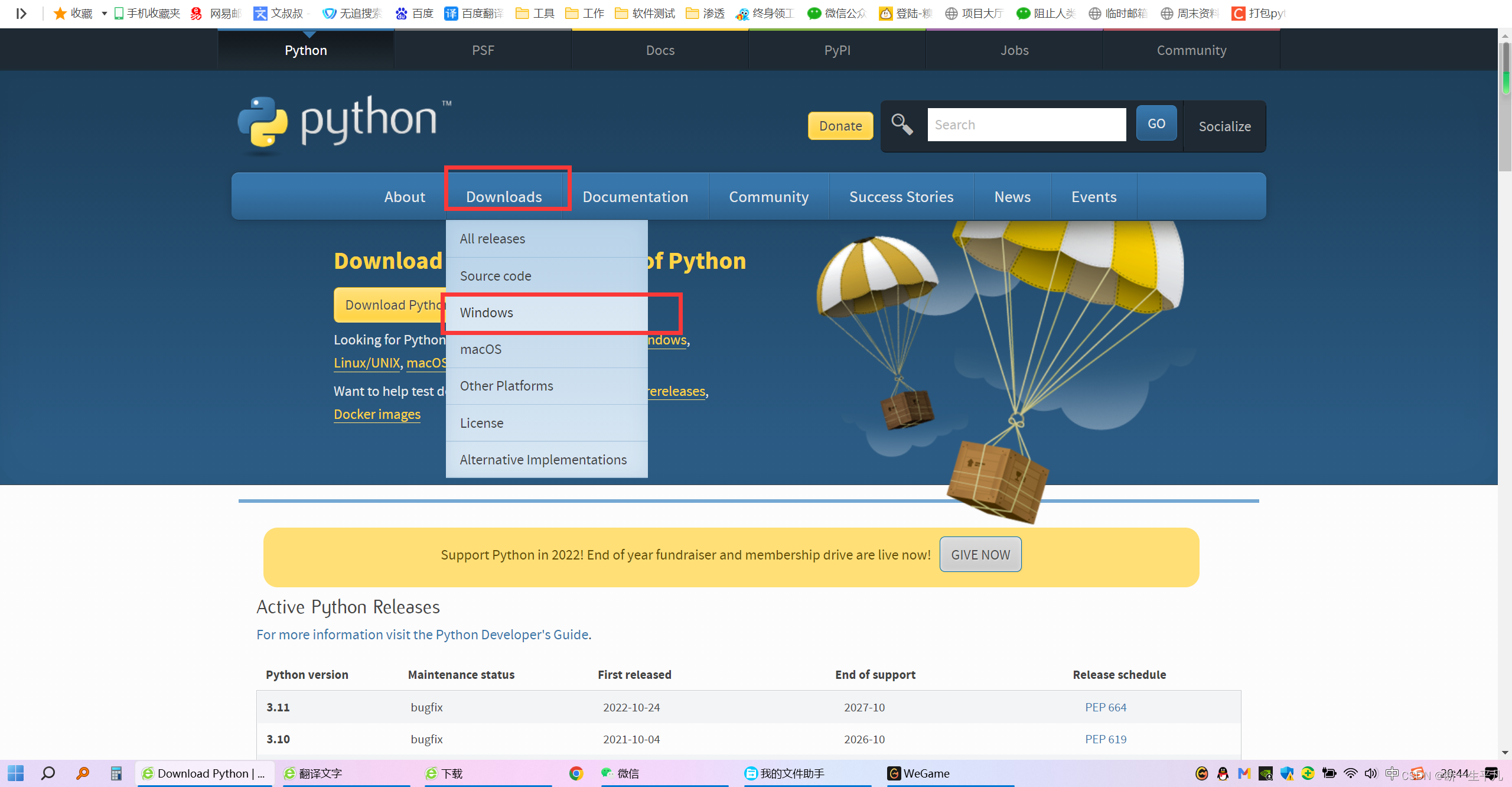Viewport: 1512px width, 787px height.
Task: Open the calculator icon in taskbar
Action: click(116, 773)
